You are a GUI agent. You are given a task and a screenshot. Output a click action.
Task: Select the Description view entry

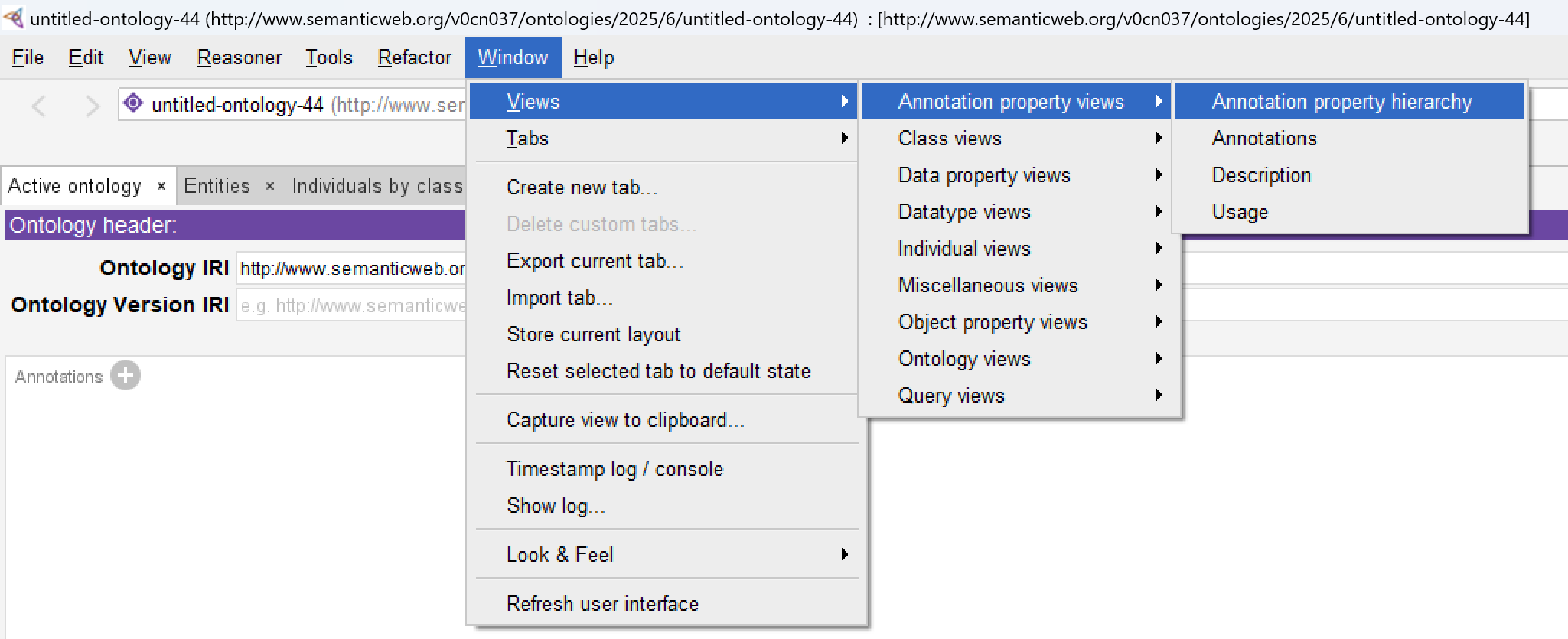(x=1350, y=175)
